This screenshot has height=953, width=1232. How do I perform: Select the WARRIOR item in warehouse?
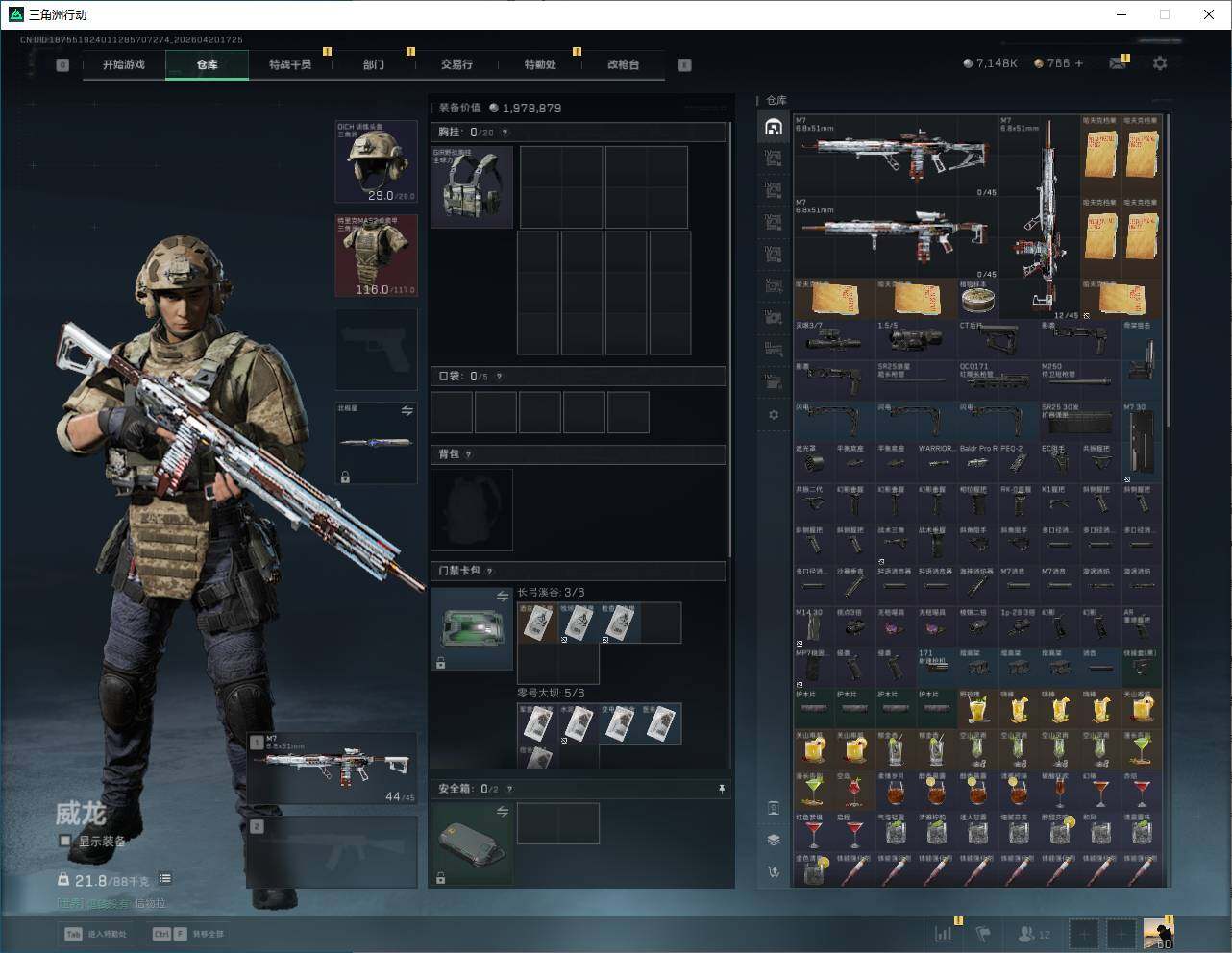(x=936, y=462)
